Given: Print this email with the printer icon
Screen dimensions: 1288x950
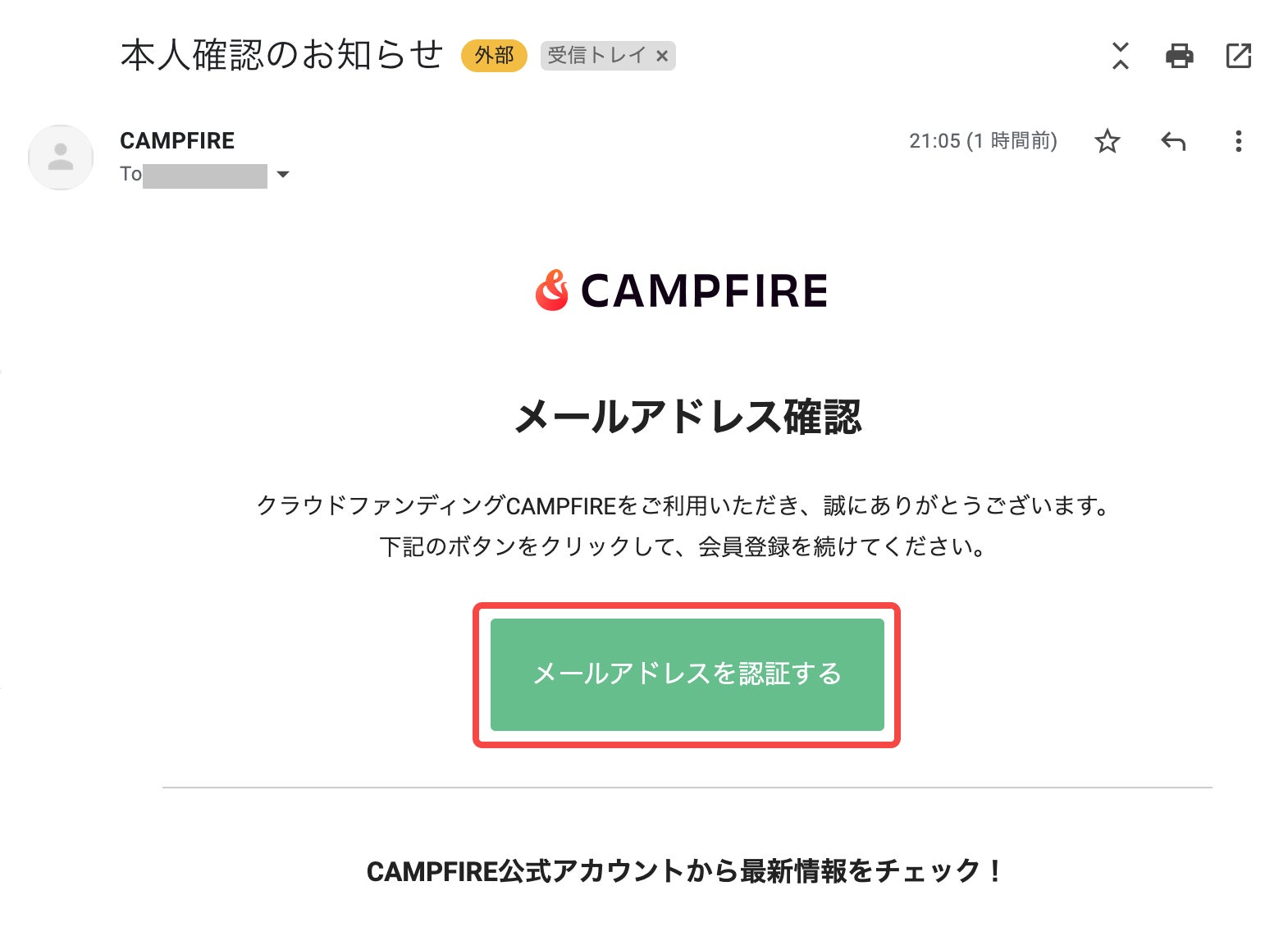Looking at the screenshot, I should tap(1179, 56).
